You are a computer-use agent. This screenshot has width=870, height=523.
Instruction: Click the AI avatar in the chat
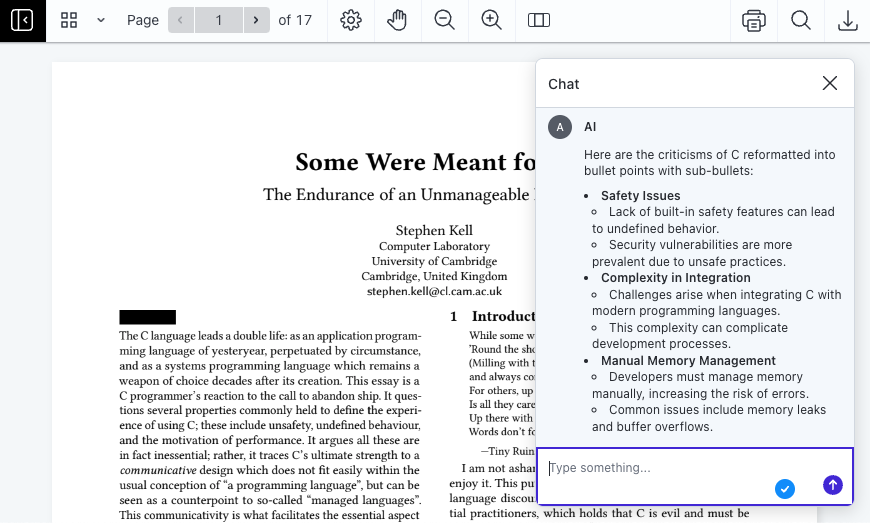pos(560,127)
